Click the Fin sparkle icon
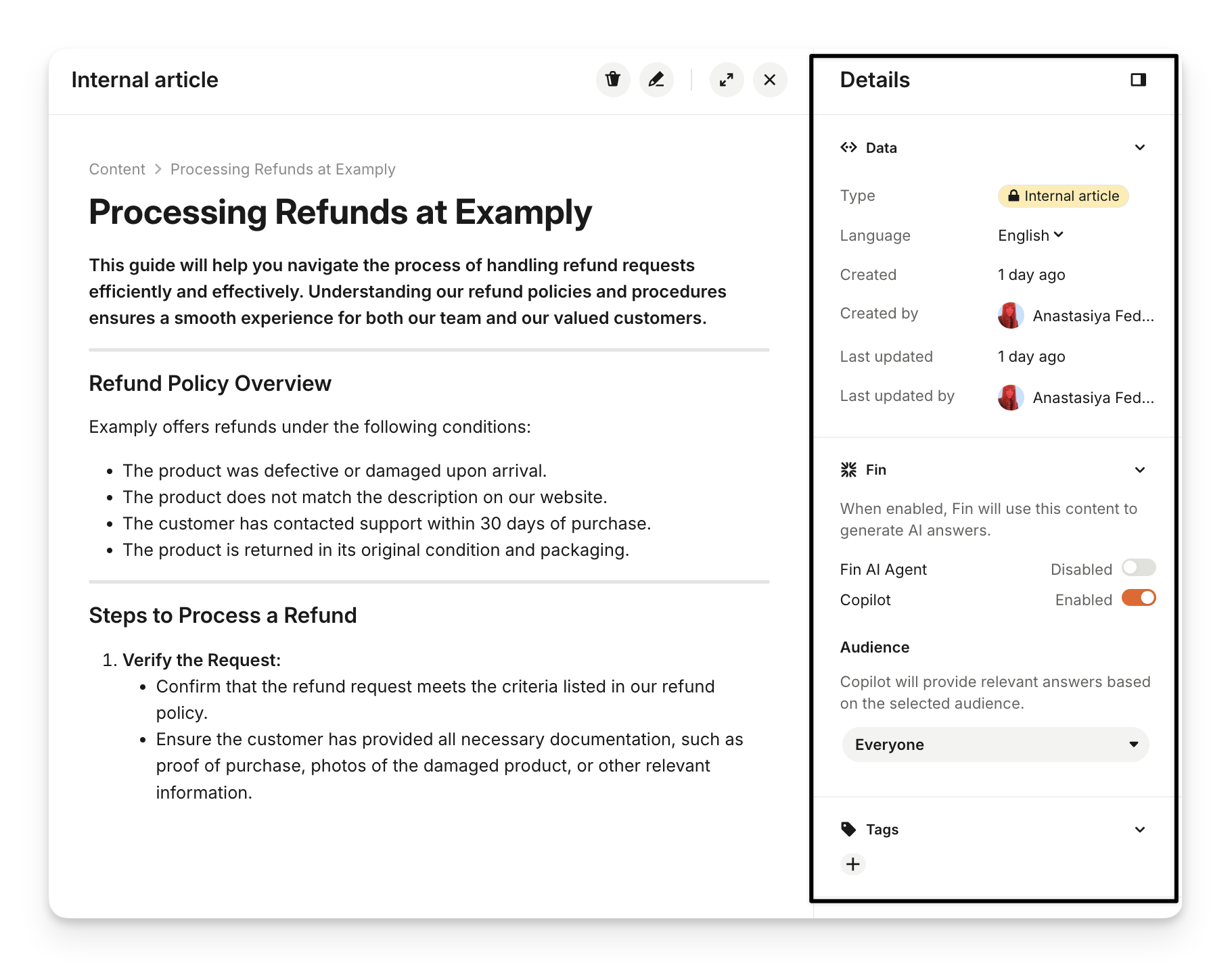 [x=848, y=470]
